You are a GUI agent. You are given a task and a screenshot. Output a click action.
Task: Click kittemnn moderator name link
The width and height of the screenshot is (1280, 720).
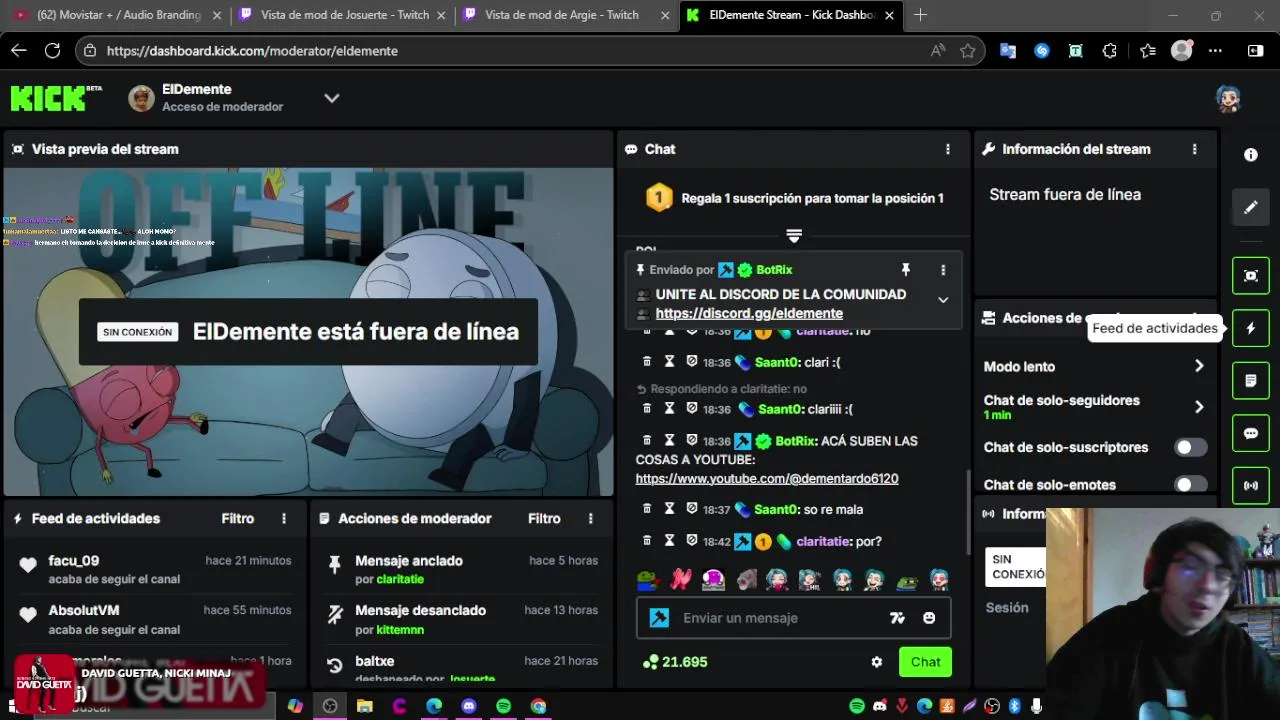(400, 630)
